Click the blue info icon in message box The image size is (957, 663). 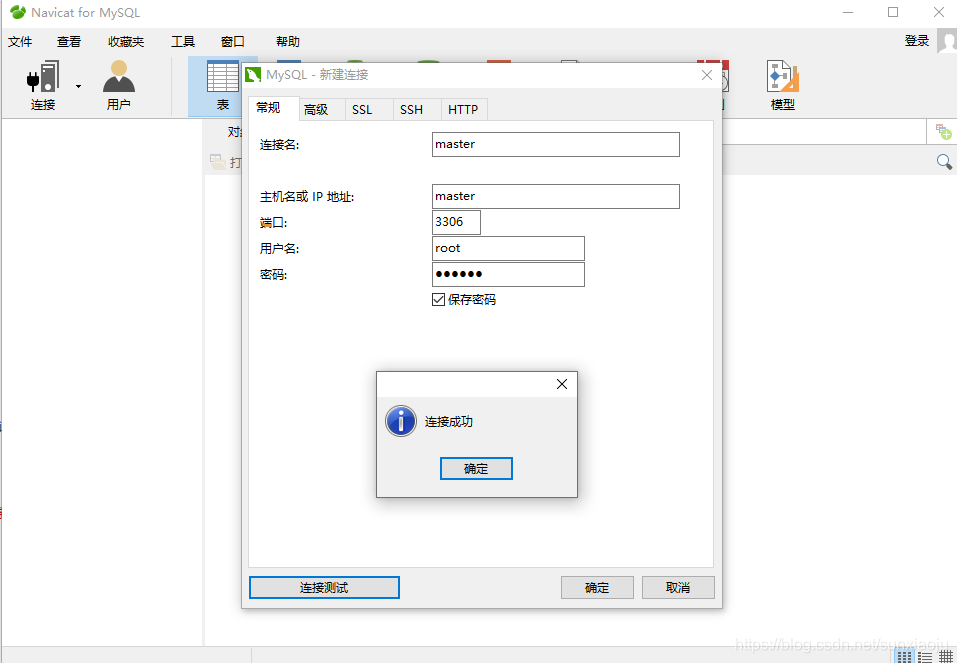[x=401, y=421]
